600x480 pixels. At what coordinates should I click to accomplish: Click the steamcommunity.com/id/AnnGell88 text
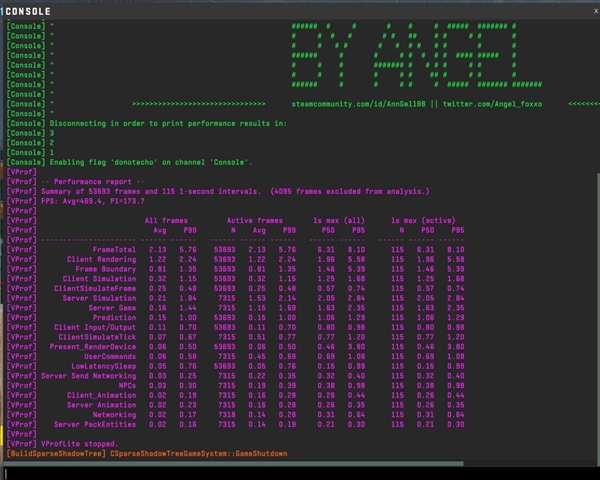[x=358, y=104]
